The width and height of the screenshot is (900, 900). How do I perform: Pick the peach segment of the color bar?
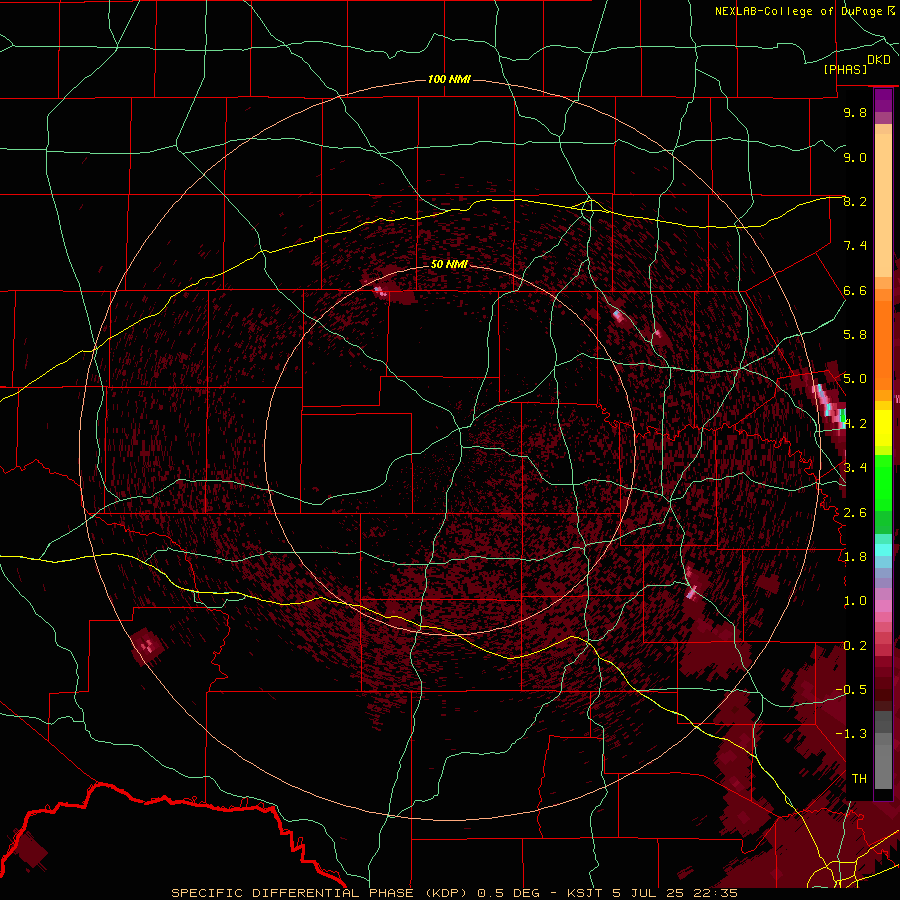point(883,201)
